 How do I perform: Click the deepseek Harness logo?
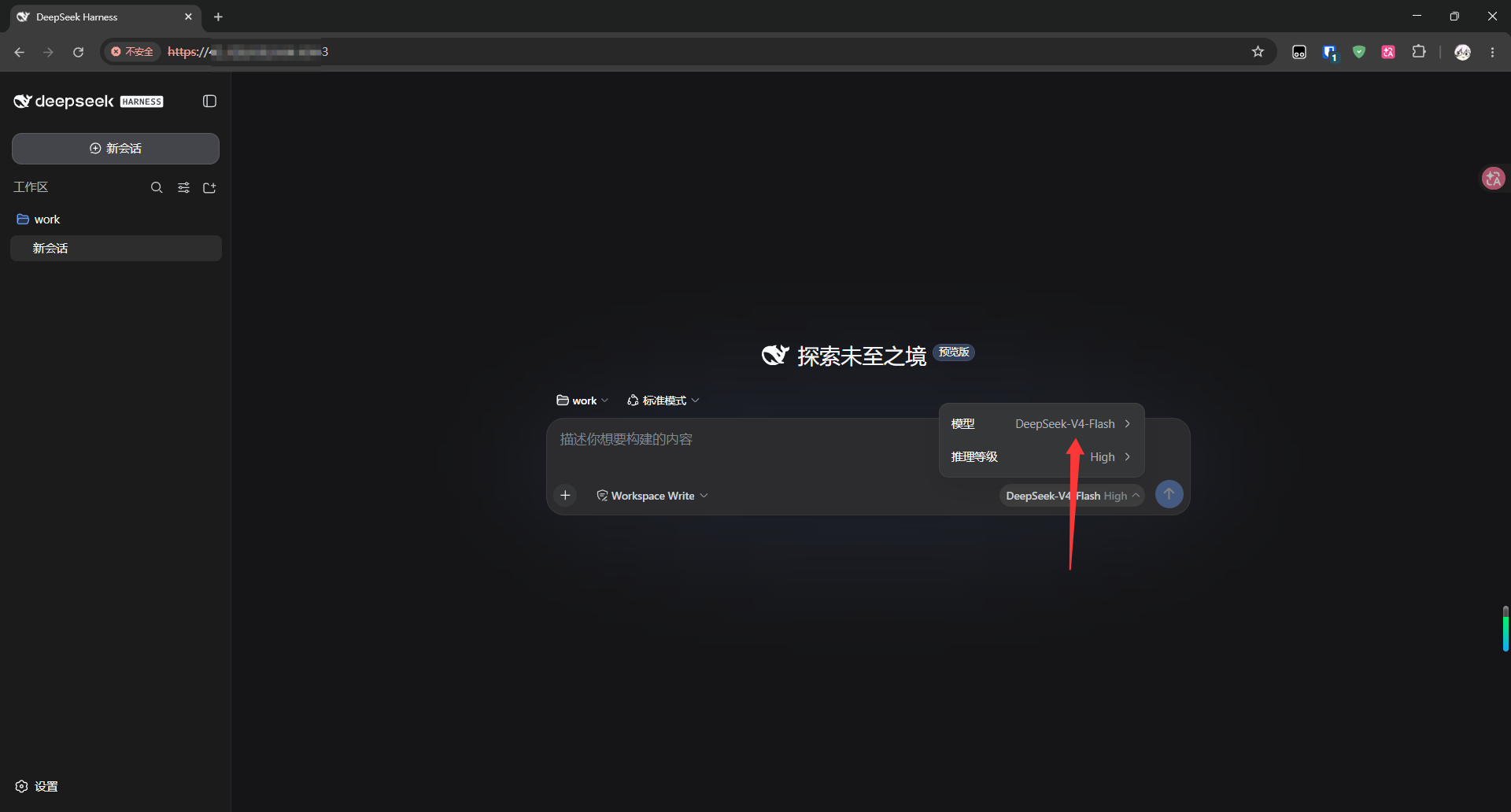(88, 101)
